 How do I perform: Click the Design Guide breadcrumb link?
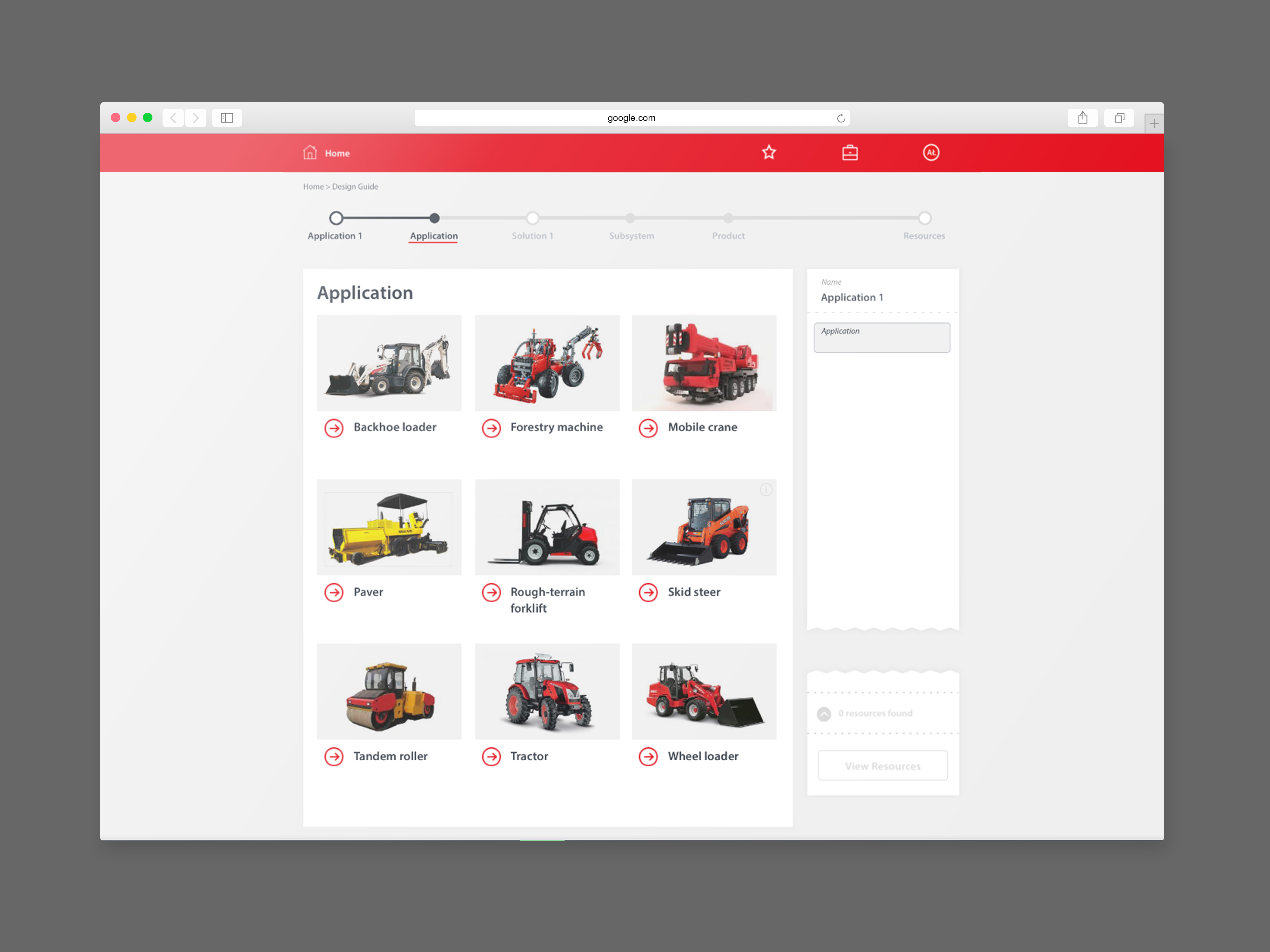pos(355,187)
